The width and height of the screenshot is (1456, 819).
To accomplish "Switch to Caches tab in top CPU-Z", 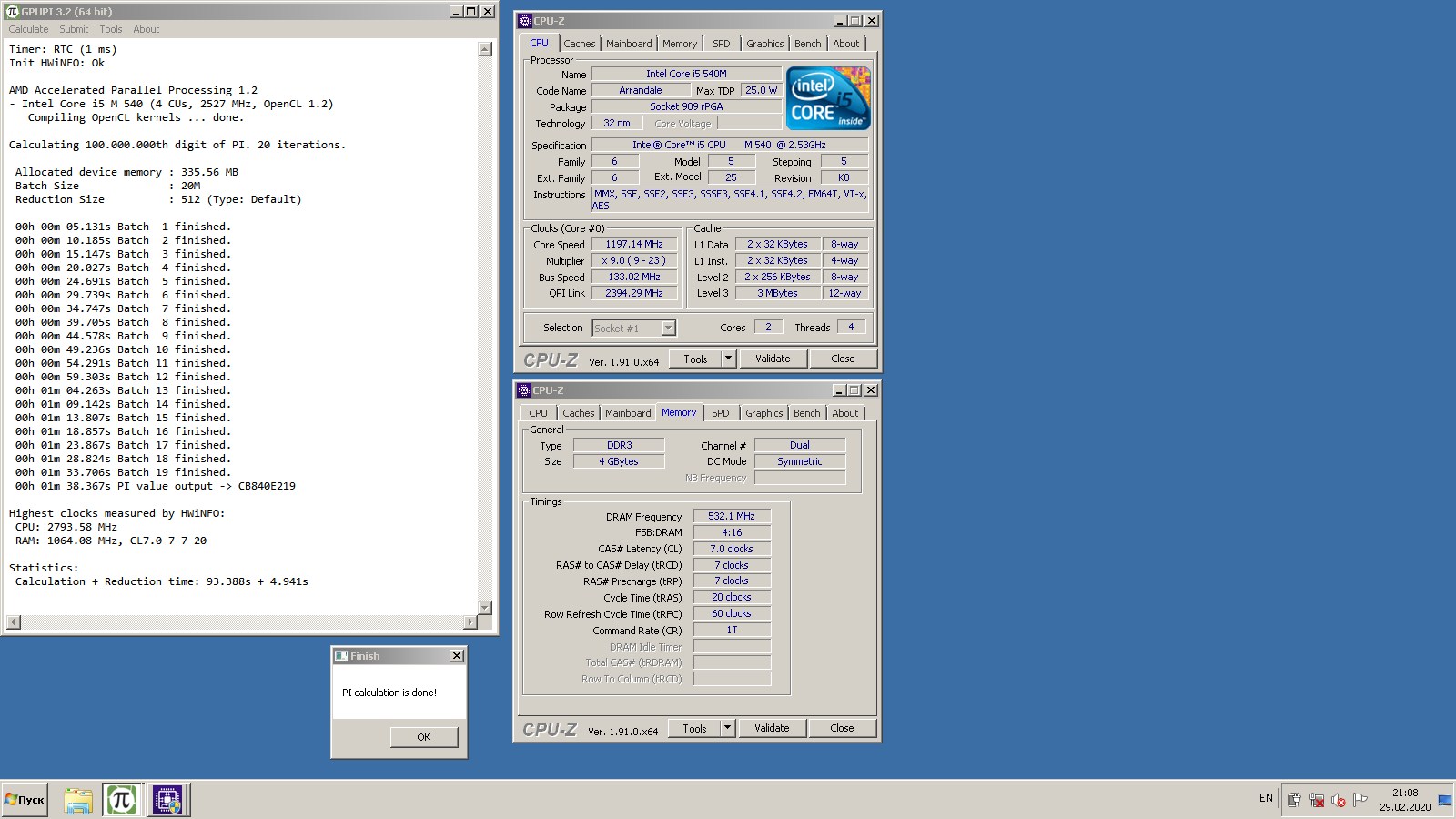I will pos(579,44).
